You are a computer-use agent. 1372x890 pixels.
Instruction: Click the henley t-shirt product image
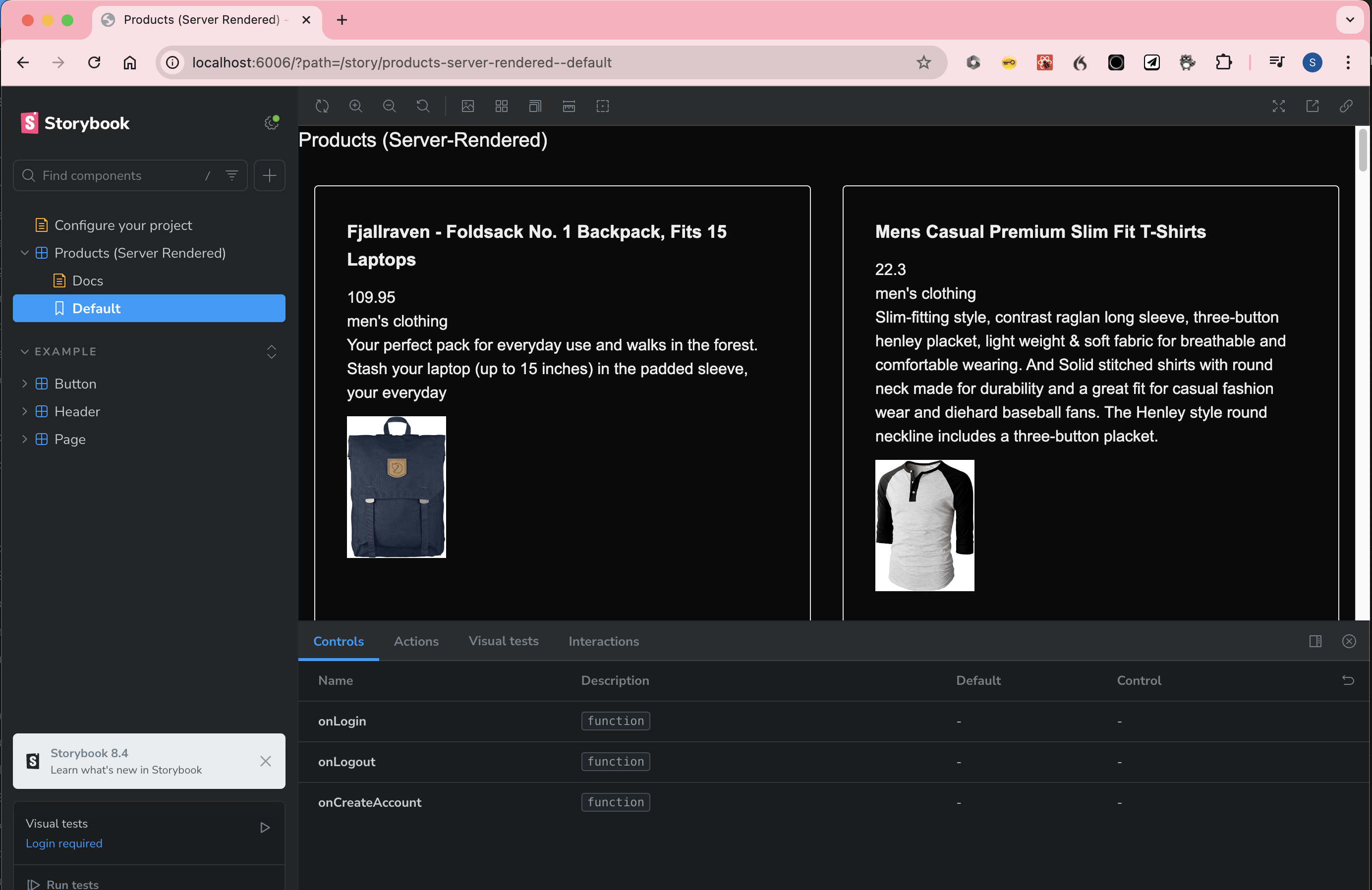click(924, 525)
